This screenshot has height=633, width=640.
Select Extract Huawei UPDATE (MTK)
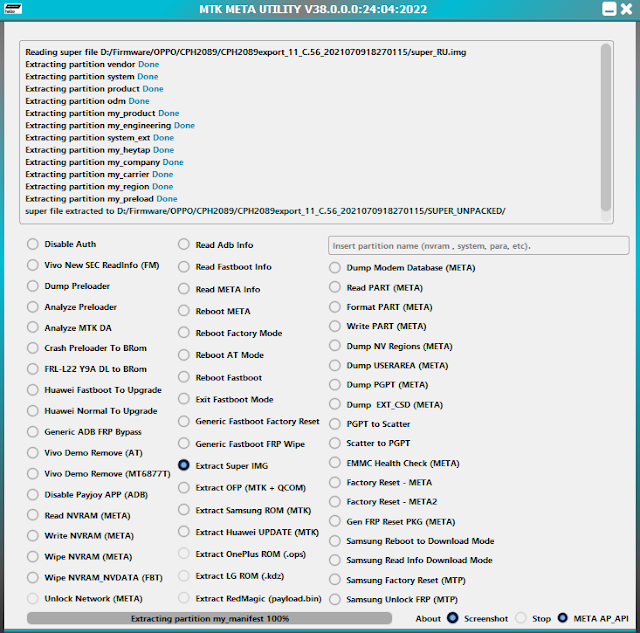pyautogui.click(x=184, y=532)
